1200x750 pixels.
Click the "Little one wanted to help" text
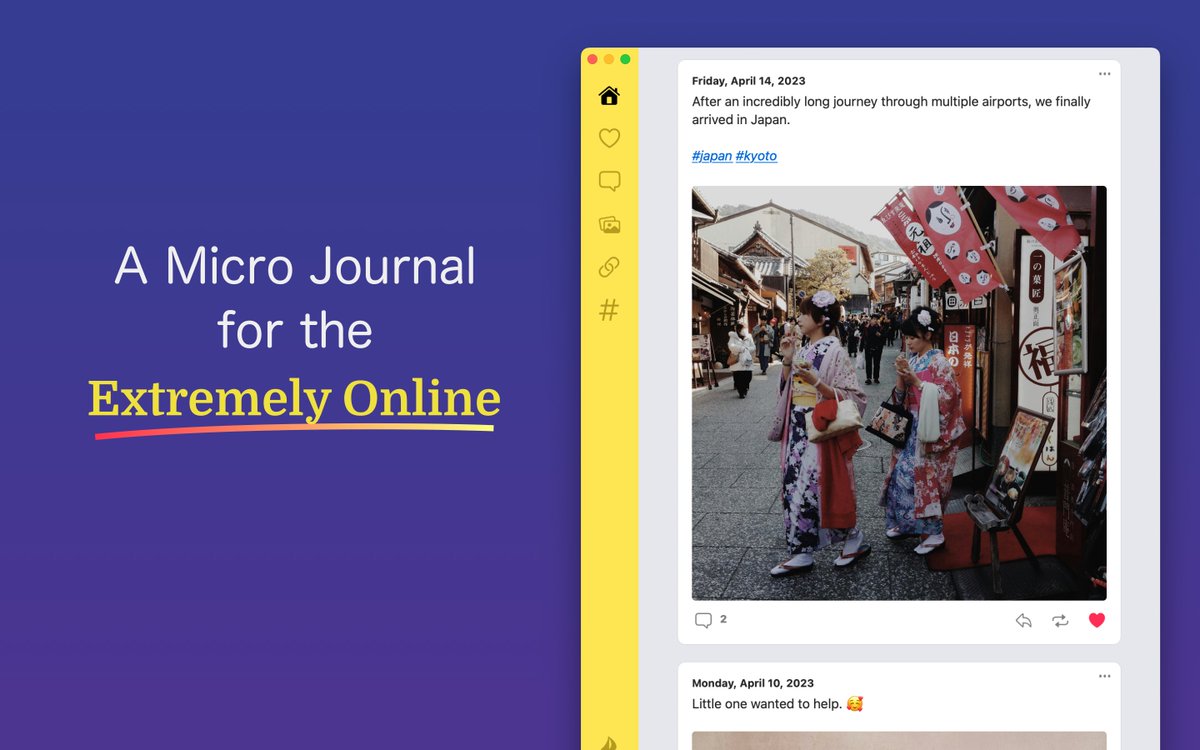pyautogui.click(x=767, y=704)
